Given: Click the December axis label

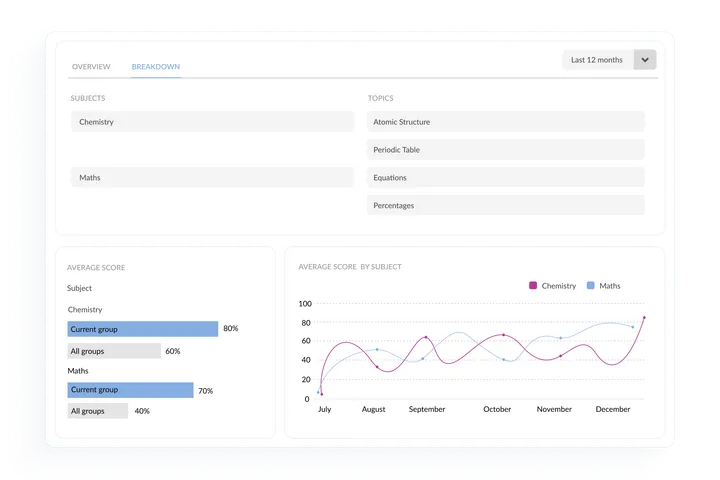Looking at the screenshot, I should pyautogui.click(x=613, y=409).
